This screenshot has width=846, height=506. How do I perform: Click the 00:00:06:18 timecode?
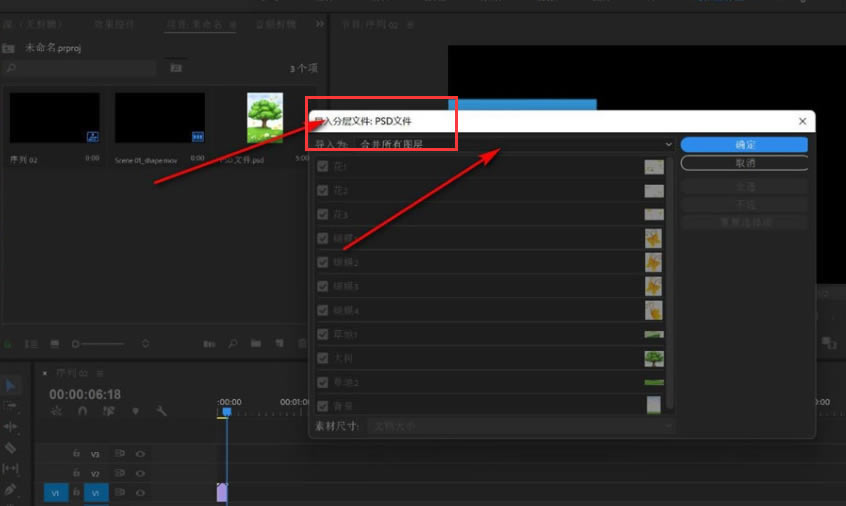[x=85, y=394]
